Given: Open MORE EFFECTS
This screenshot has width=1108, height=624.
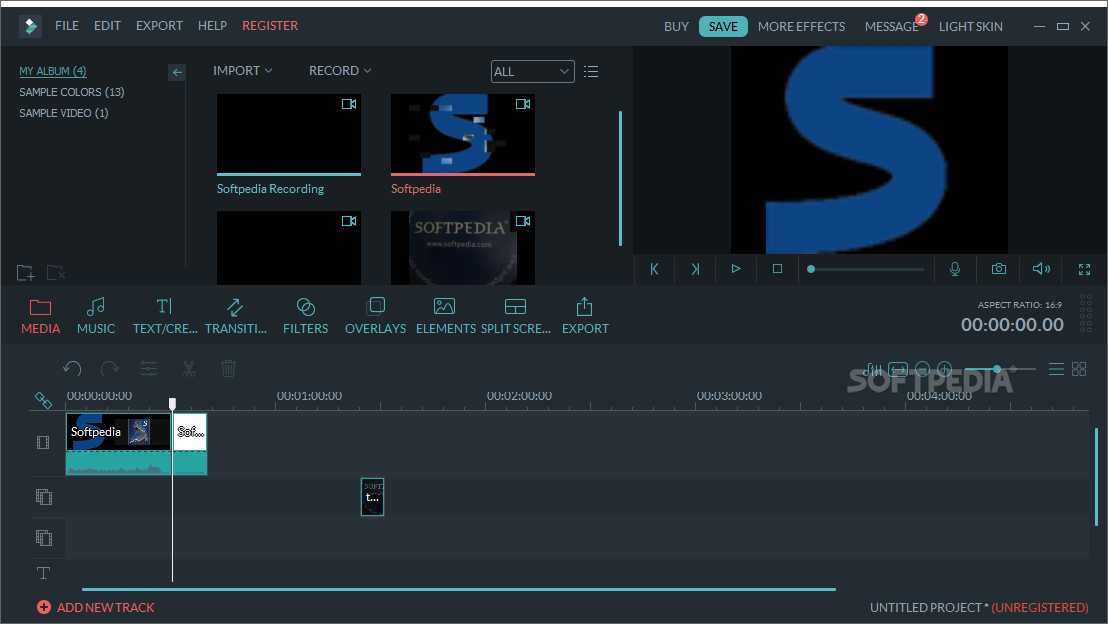Looking at the screenshot, I should [x=801, y=27].
